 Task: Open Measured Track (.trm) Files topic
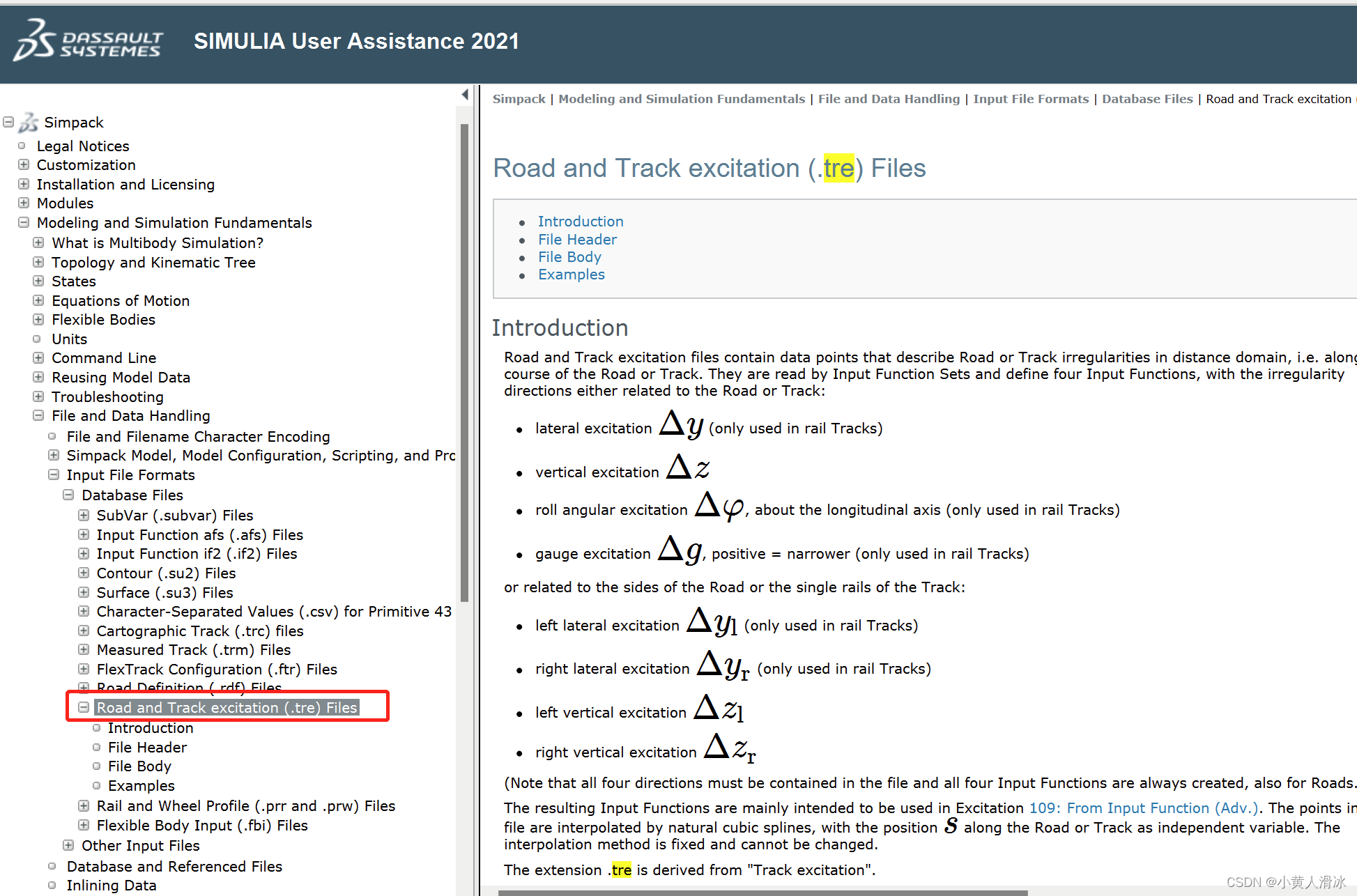pyautogui.click(x=193, y=650)
